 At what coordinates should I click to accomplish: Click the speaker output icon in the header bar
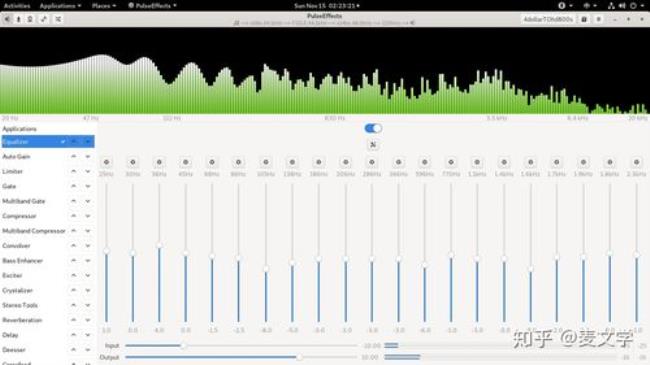7,19
